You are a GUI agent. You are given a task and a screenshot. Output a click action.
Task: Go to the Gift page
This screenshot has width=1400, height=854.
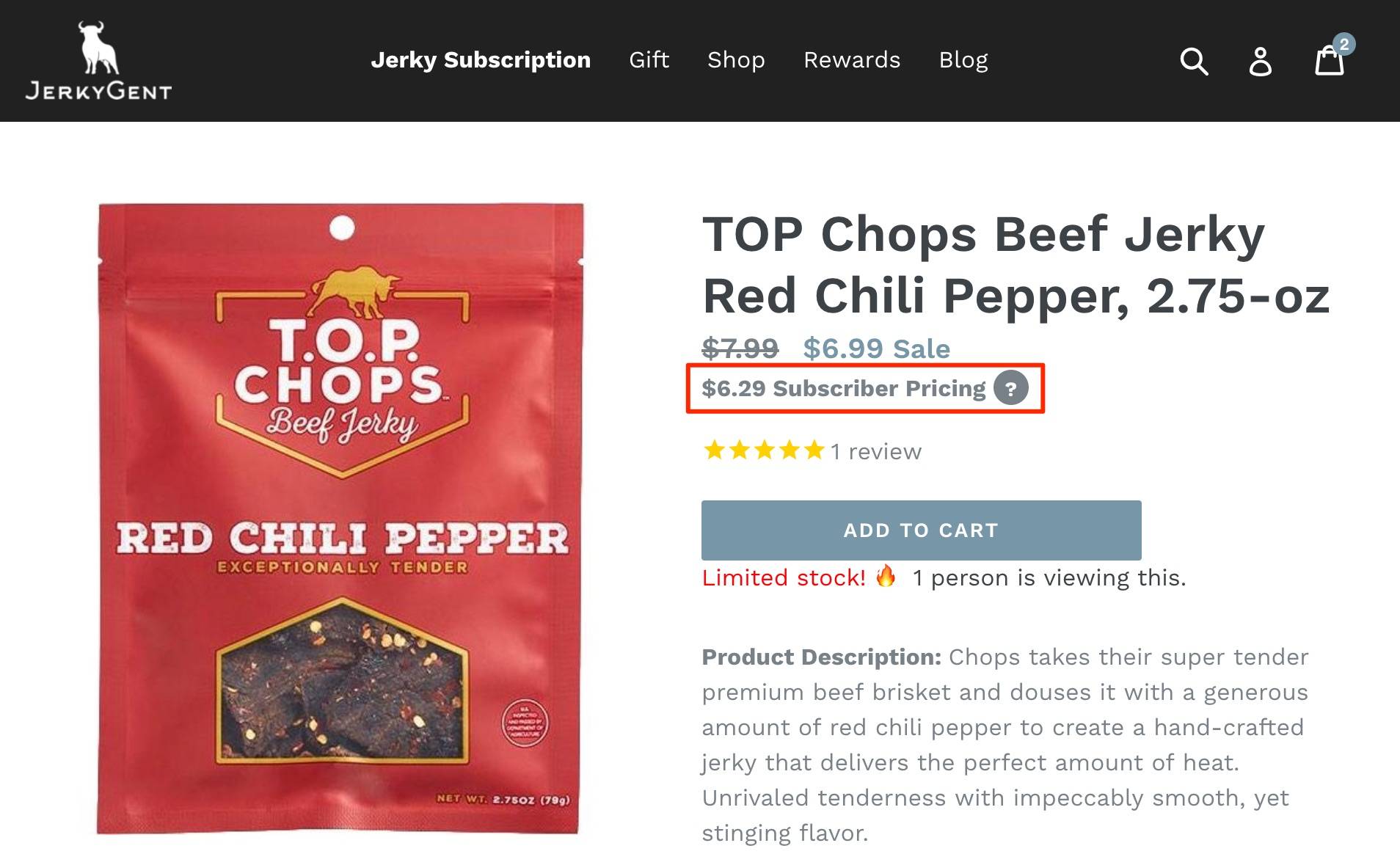click(x=649, y=60)
